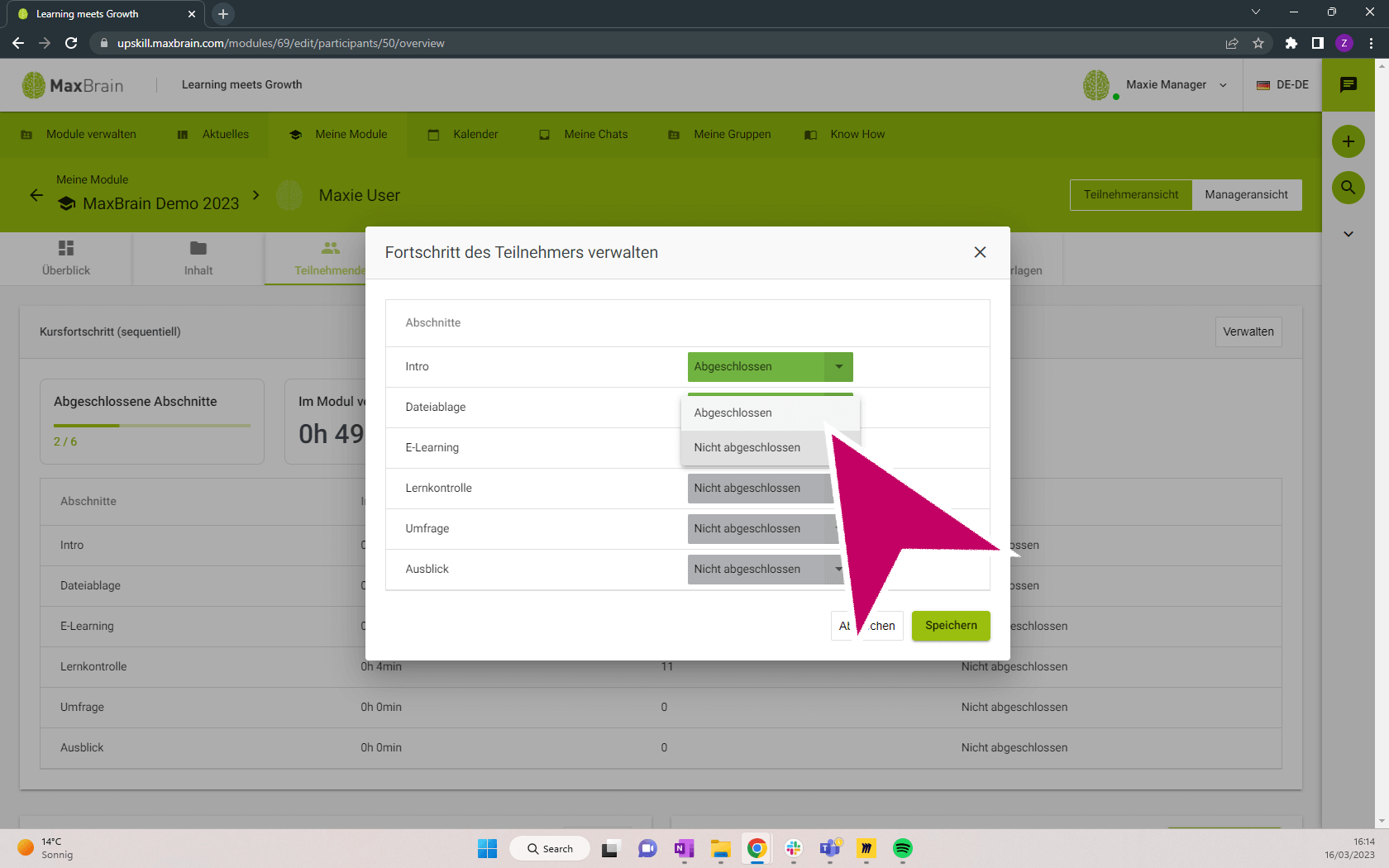Viewport: 1389px width, 868px height.
Task: Go back using the left arrow beside Meine Module
Action: coord(36,195)
